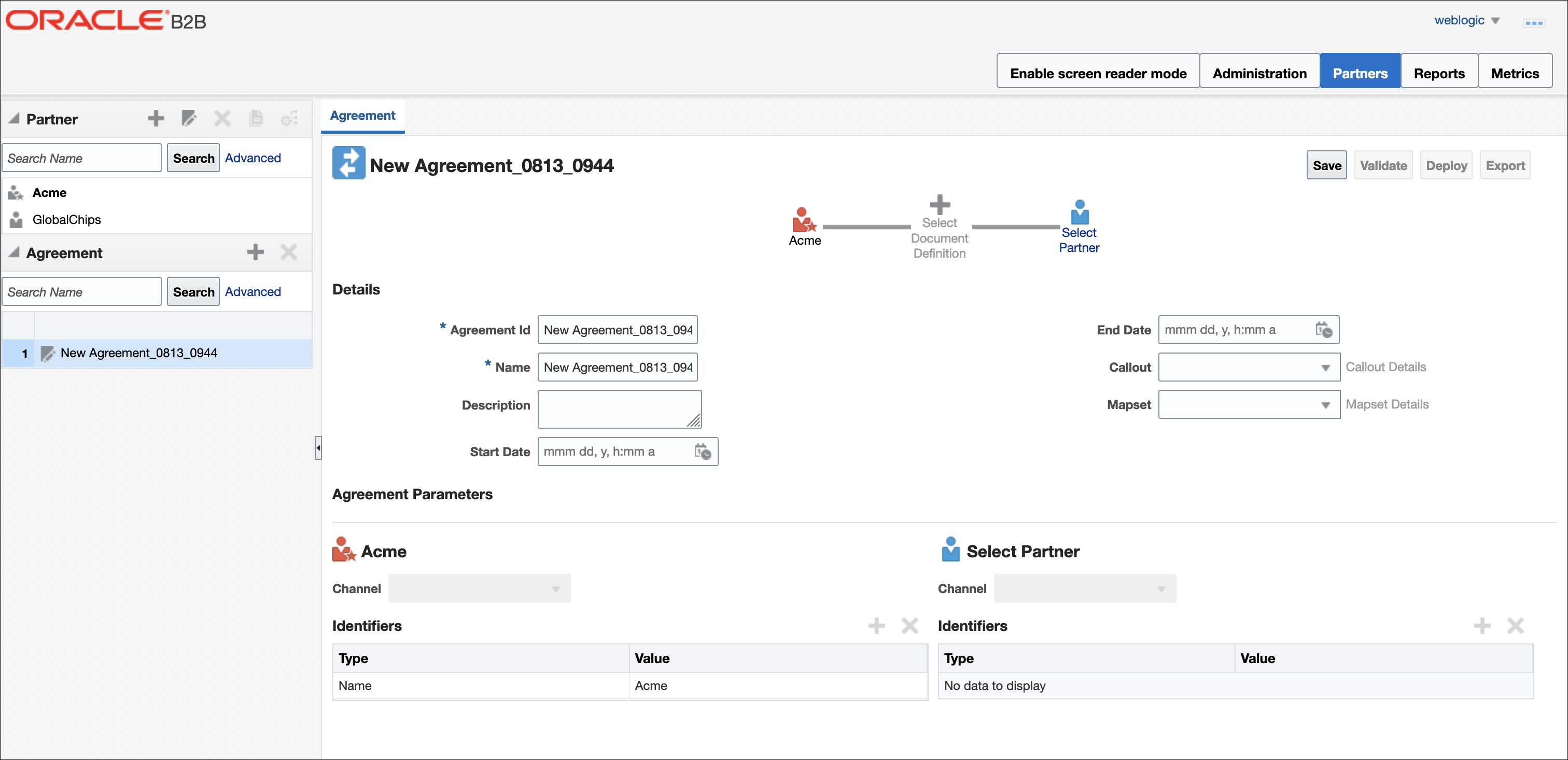Delete agreement using the X icon
The width and height of the screenshot is (1568, 760).
pyautogui.click(x=288, y=252)
